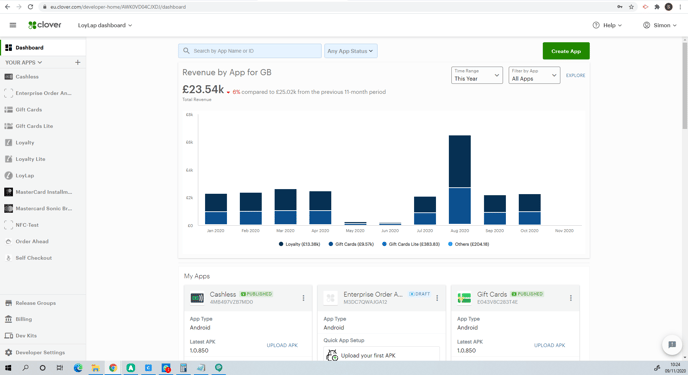Open the Any App Status filter
688x375 pixels.
pos(351,51)
